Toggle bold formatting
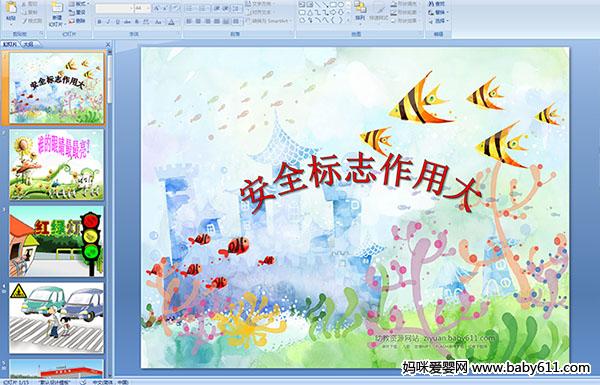The height and width of the screenshot is (385, 600). pos(99,22)
